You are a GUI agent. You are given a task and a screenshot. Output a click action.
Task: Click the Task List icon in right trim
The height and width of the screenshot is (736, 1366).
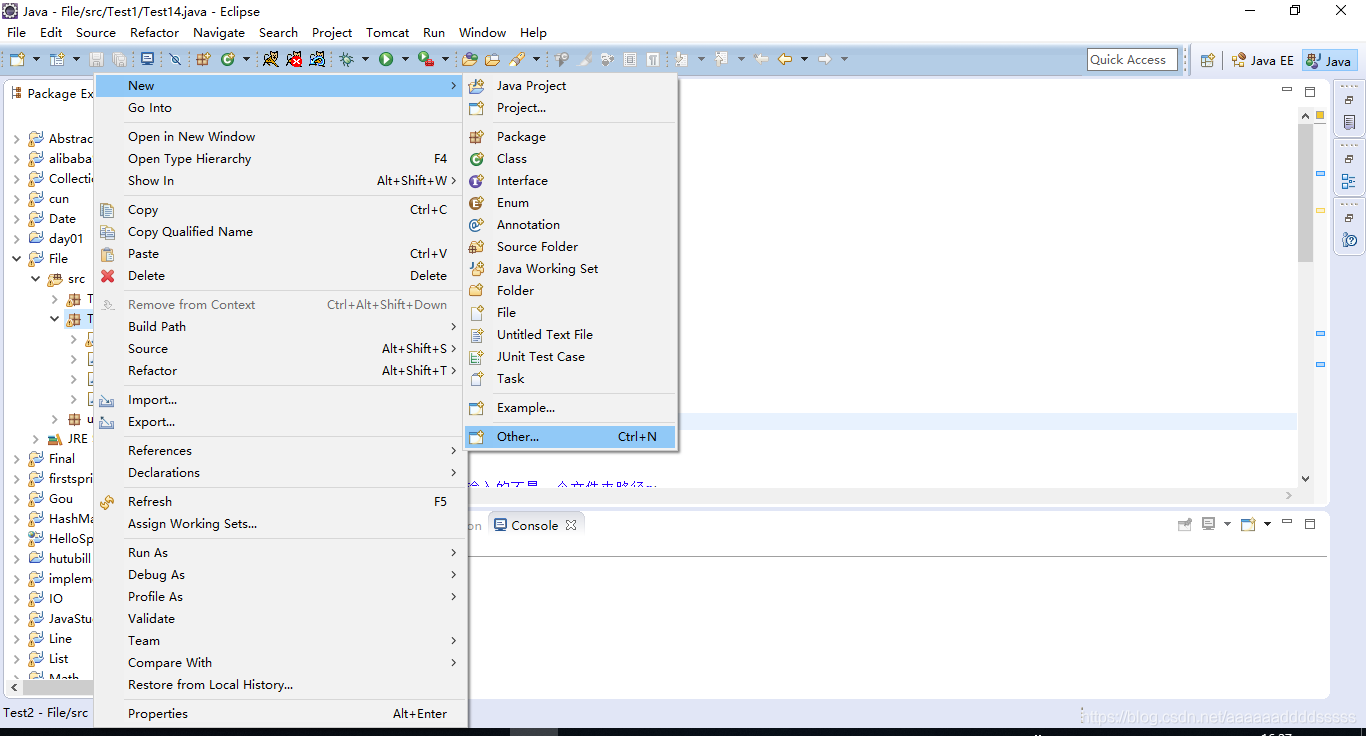pyautogui.click(x=1349, y=122)
